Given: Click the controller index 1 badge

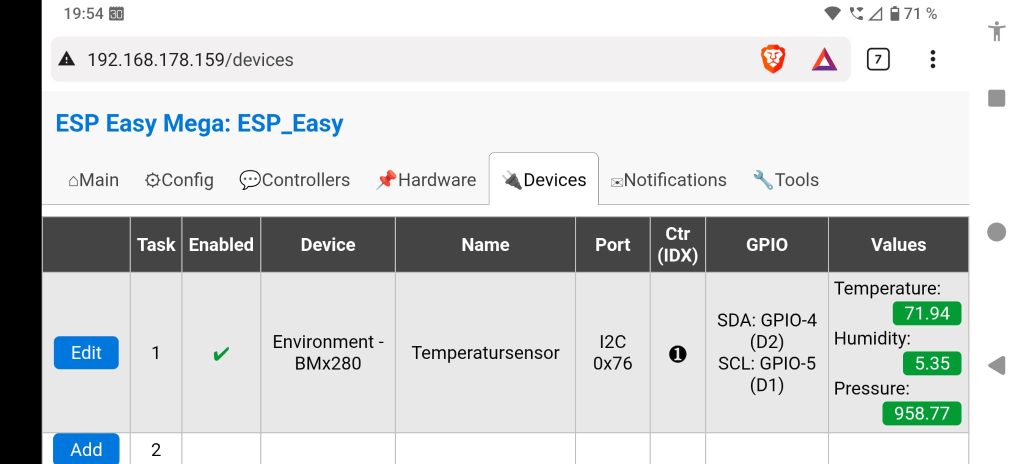Looking at the screenshot, I should (677, 353).
